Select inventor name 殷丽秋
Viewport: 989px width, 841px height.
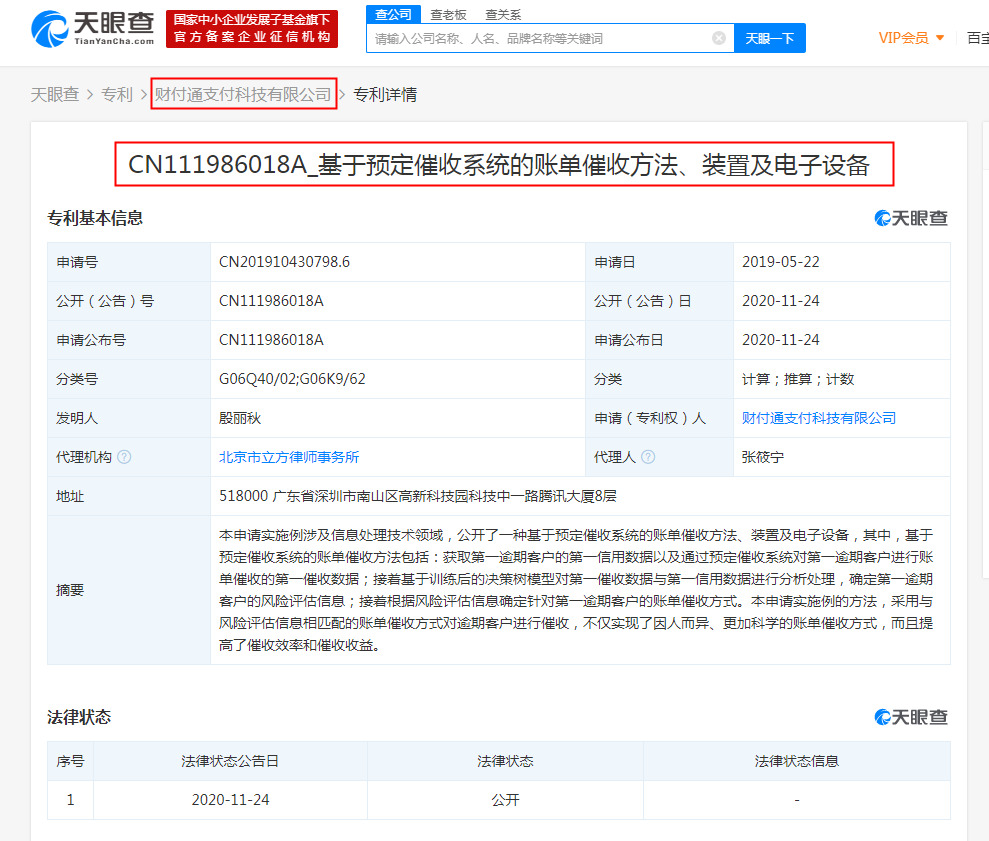click(240, 418)
